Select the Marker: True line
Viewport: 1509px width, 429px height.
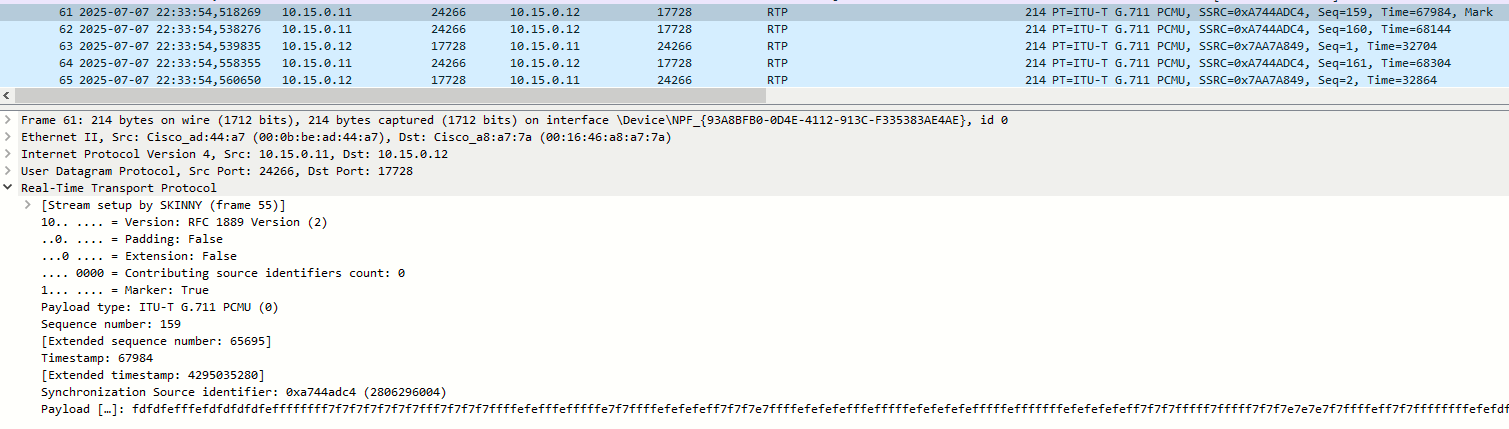pos(125,290)
